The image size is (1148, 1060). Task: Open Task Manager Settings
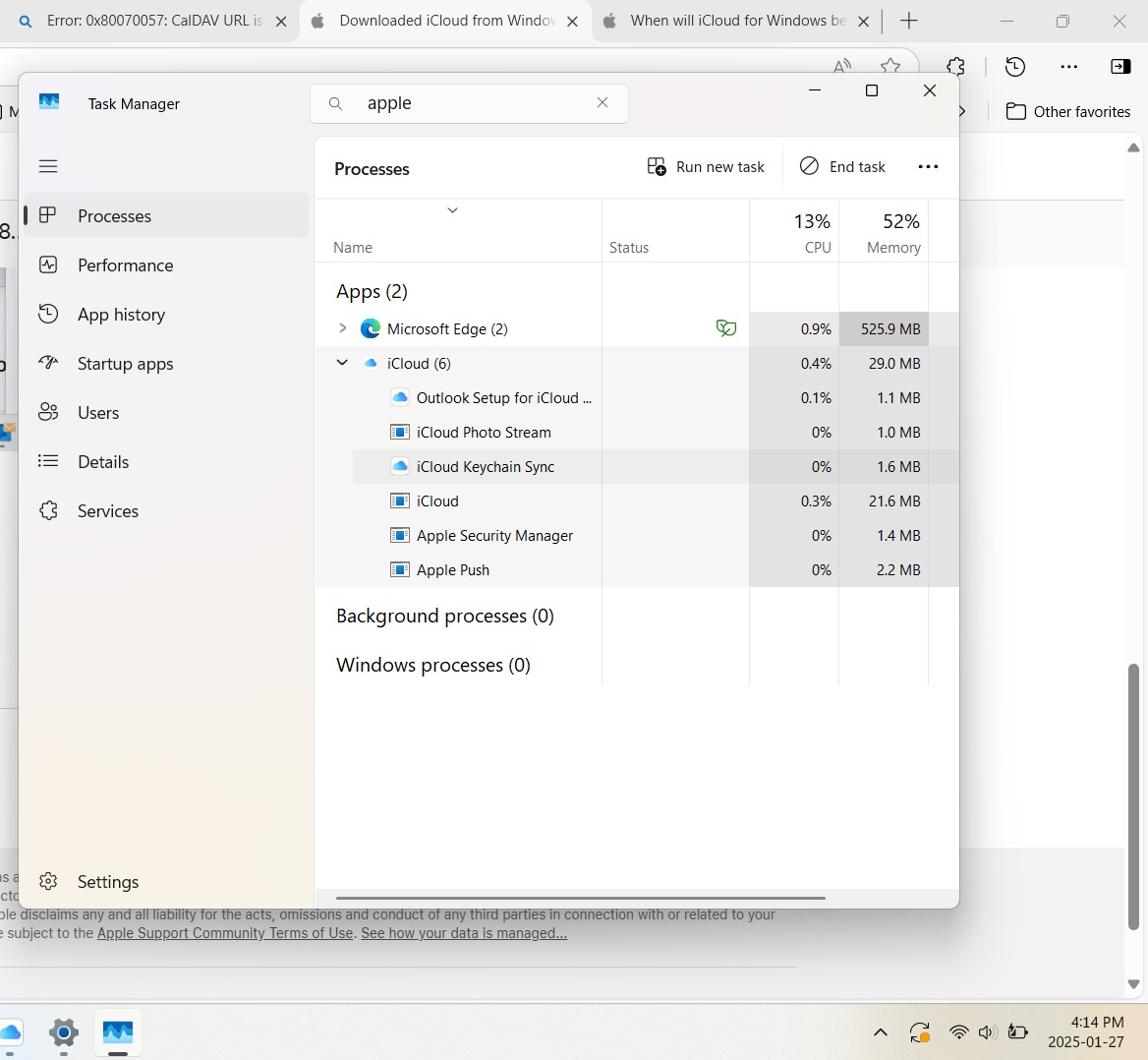(166, 881)
